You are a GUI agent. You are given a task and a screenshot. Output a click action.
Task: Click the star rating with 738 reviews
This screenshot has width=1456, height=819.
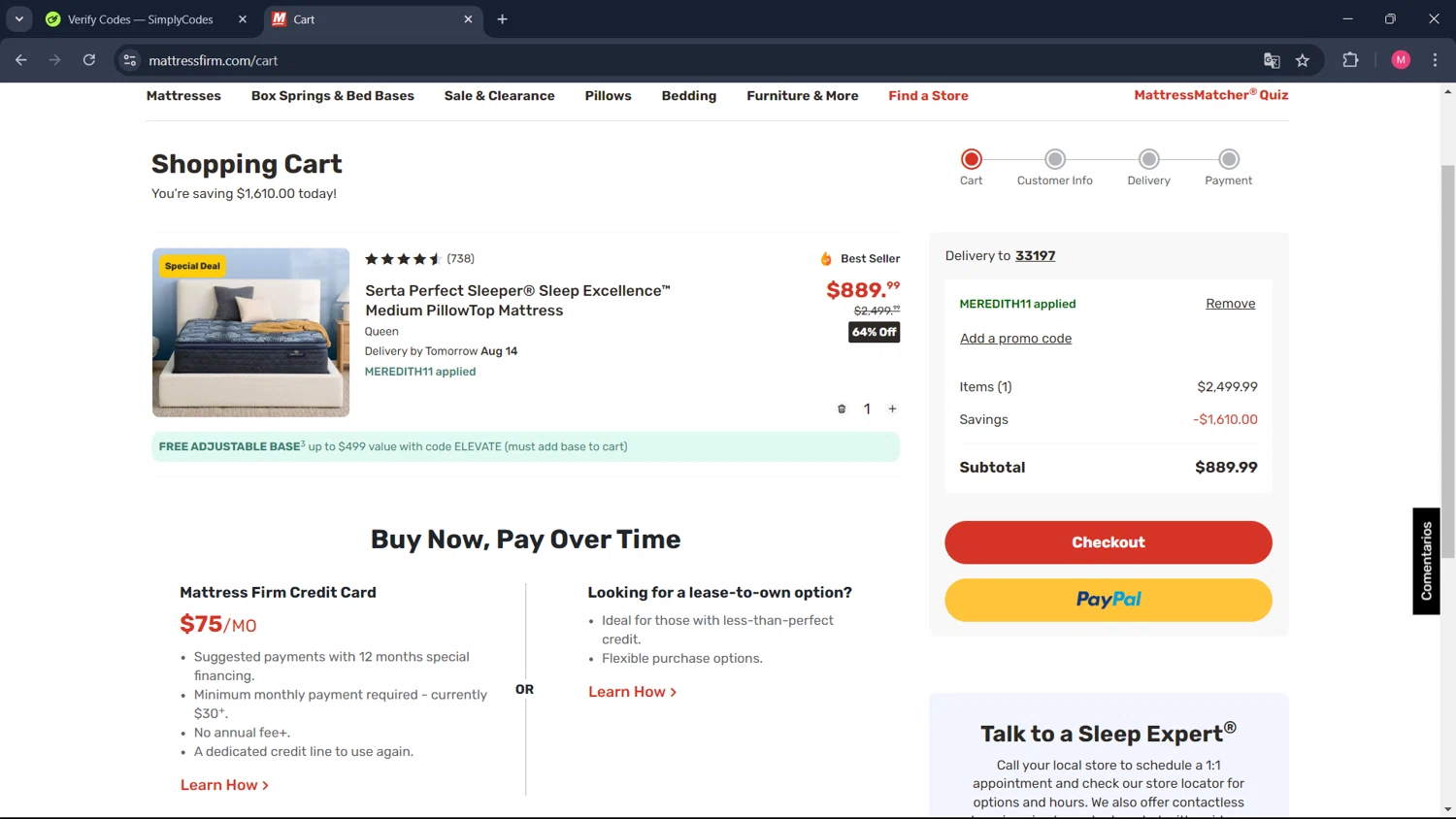419,259
